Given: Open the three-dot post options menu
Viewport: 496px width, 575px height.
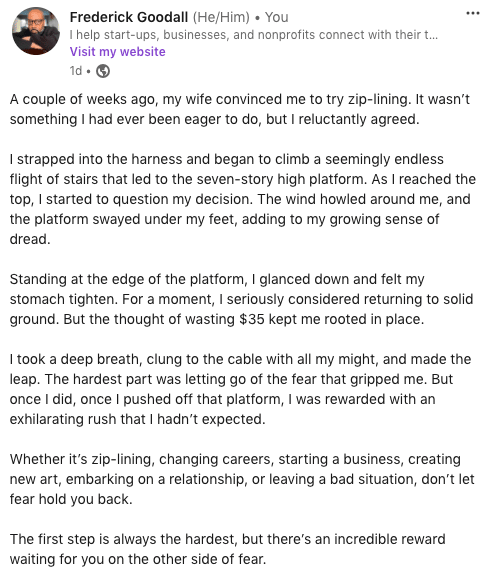Looking at the screenshot, I should (473, 14).
